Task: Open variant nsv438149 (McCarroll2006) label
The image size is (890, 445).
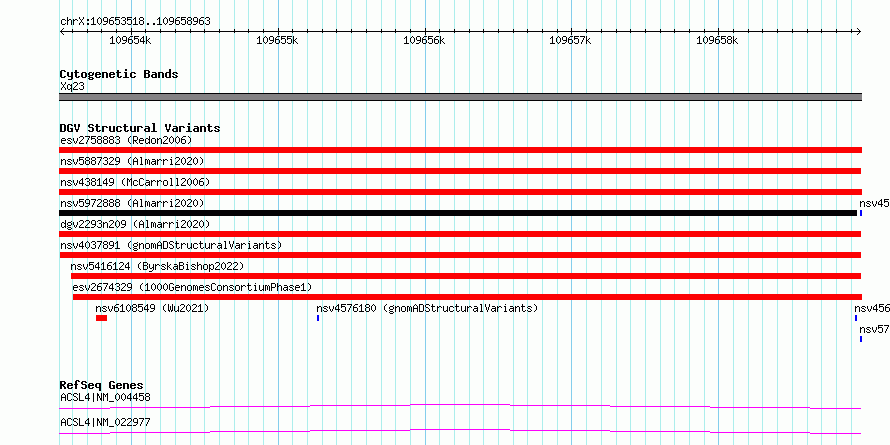Action: (x=135, y=182)
